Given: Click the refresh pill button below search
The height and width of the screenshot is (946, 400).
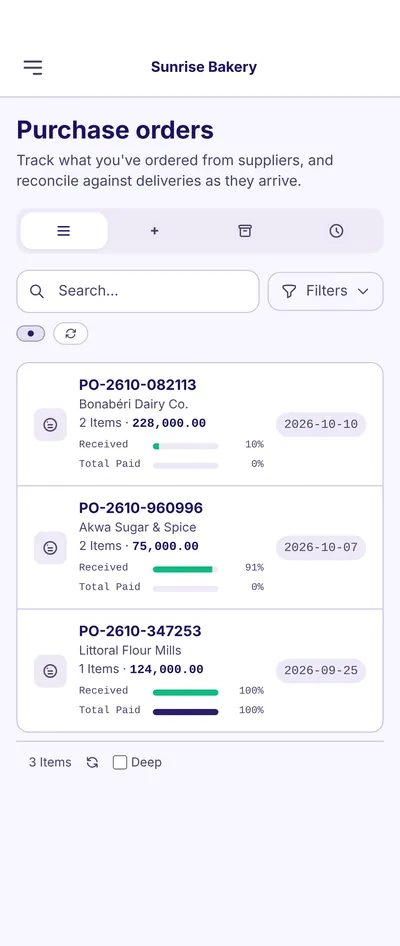Looking at the screenshot, I should coord(71,334).
